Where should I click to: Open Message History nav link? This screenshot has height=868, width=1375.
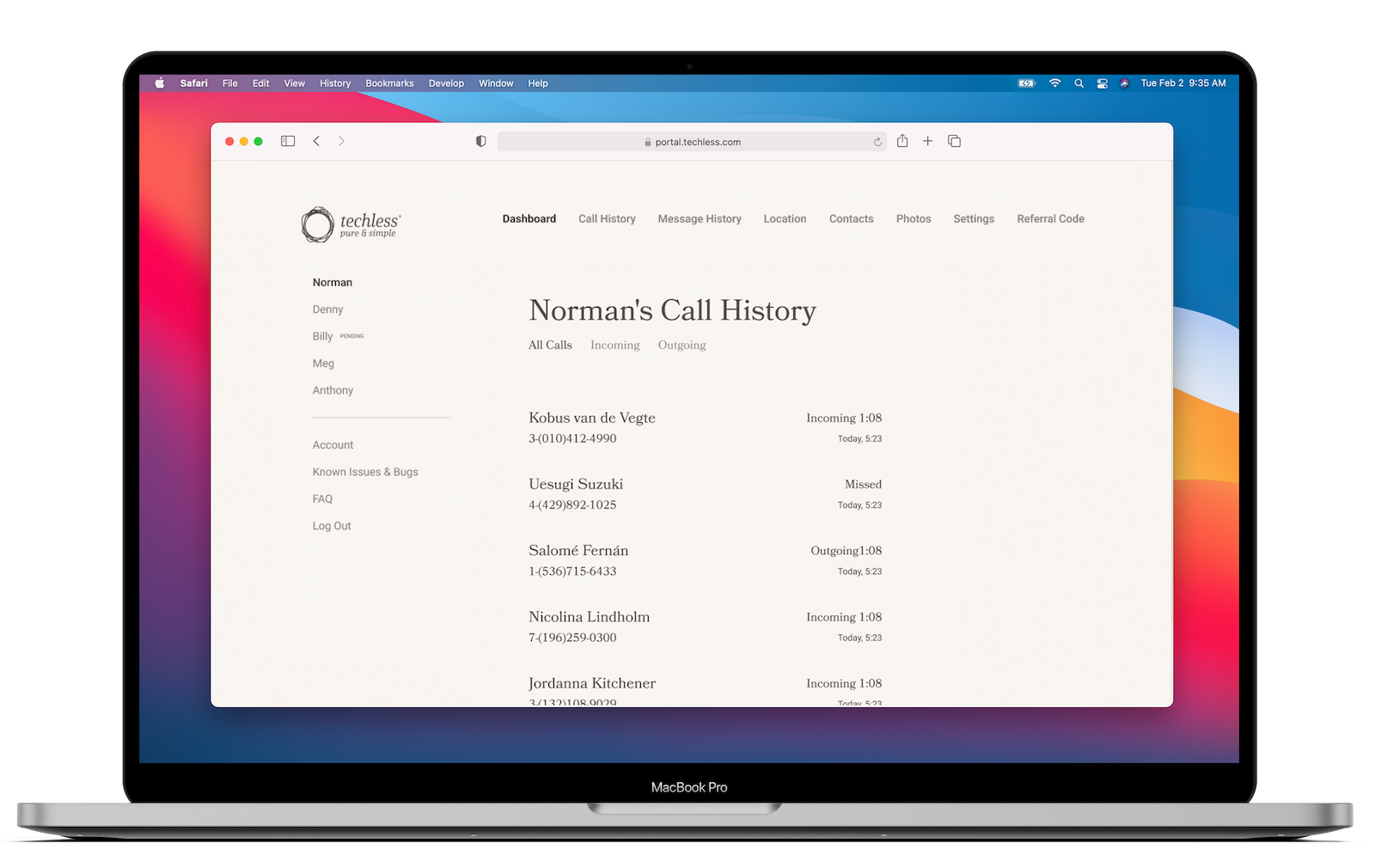[700, 219]
